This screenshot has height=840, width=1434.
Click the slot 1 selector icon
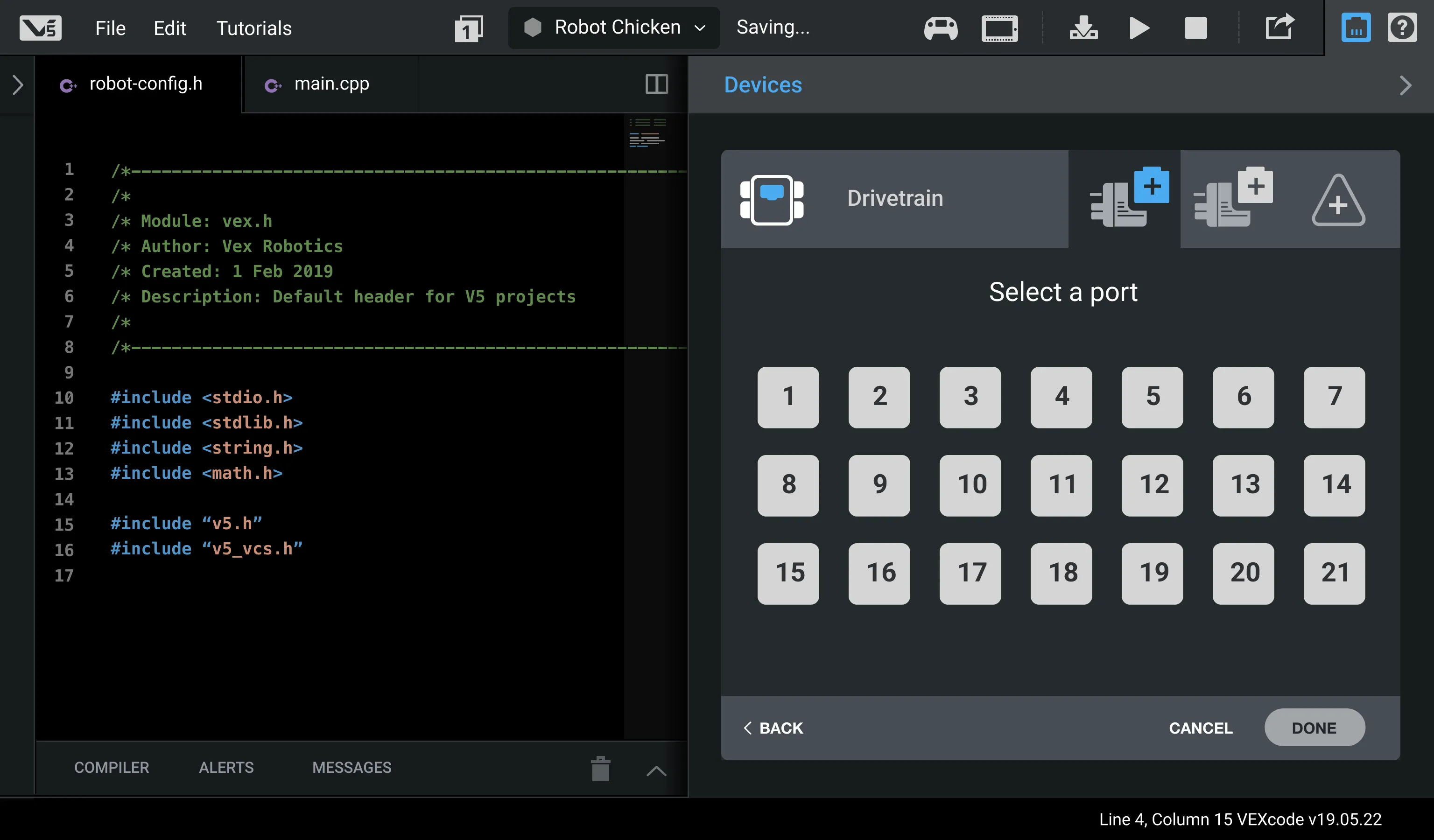coord(468,28)
